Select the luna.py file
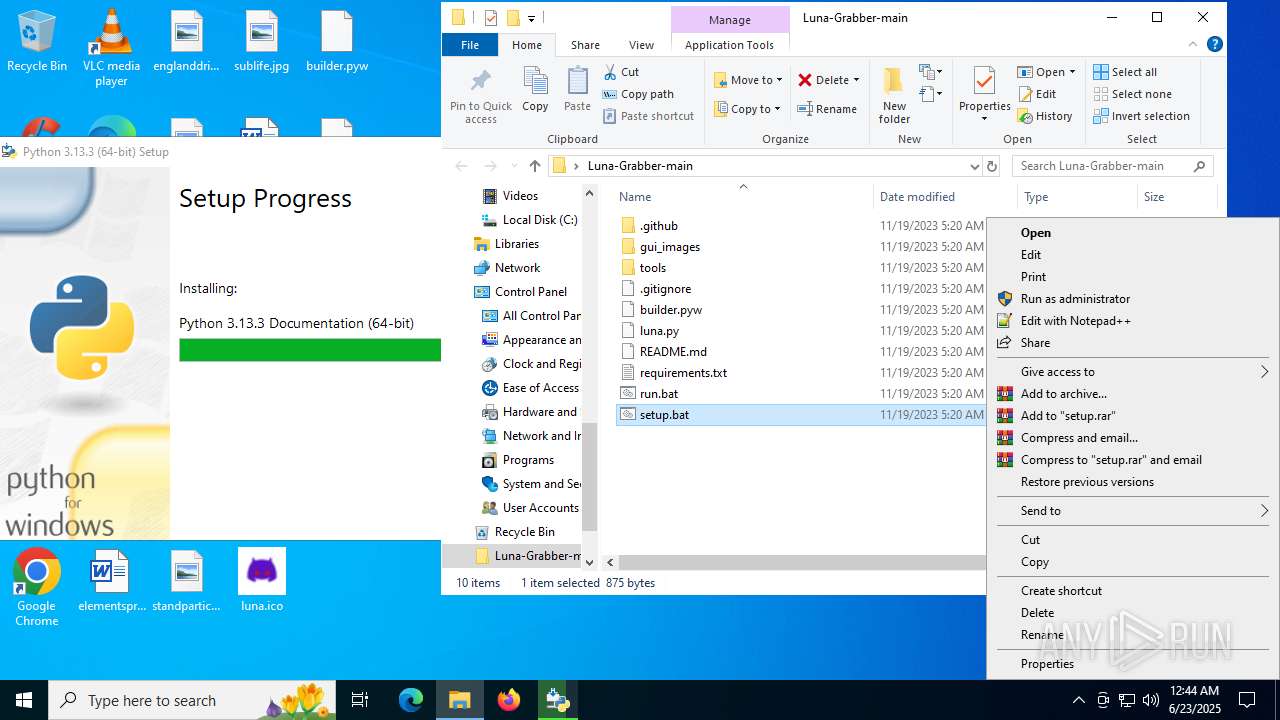This screenshot has width=1280, height=720. point(659,331)
